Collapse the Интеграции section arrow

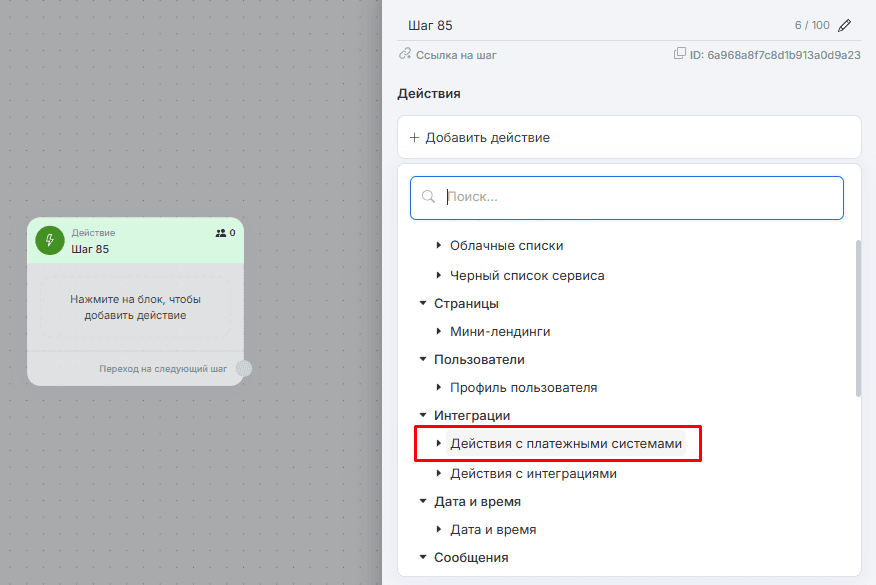[x=423, y=415]
